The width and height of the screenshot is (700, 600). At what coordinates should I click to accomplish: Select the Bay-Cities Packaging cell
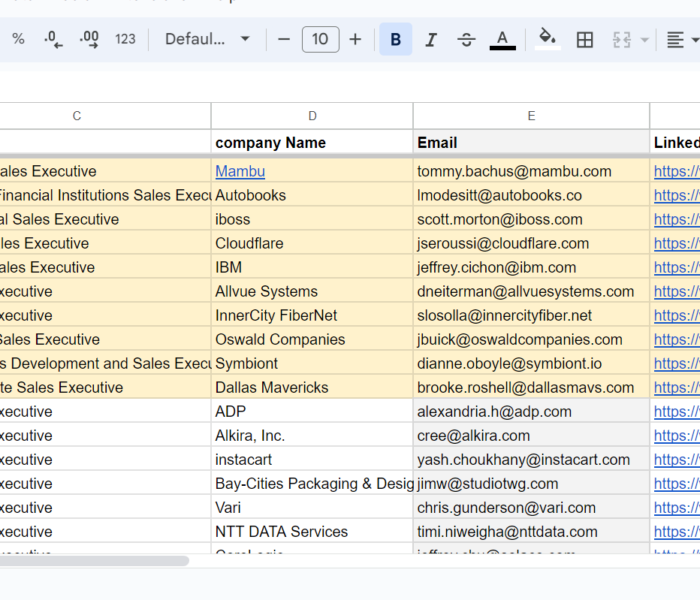(x=312, y=484)
